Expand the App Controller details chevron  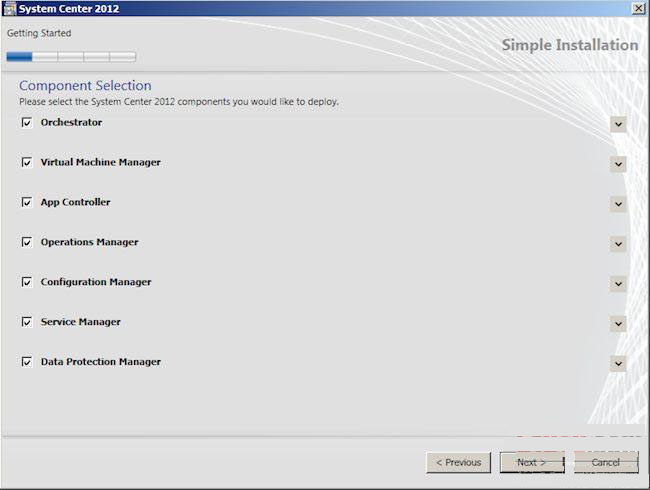click(x=618, y=204)
